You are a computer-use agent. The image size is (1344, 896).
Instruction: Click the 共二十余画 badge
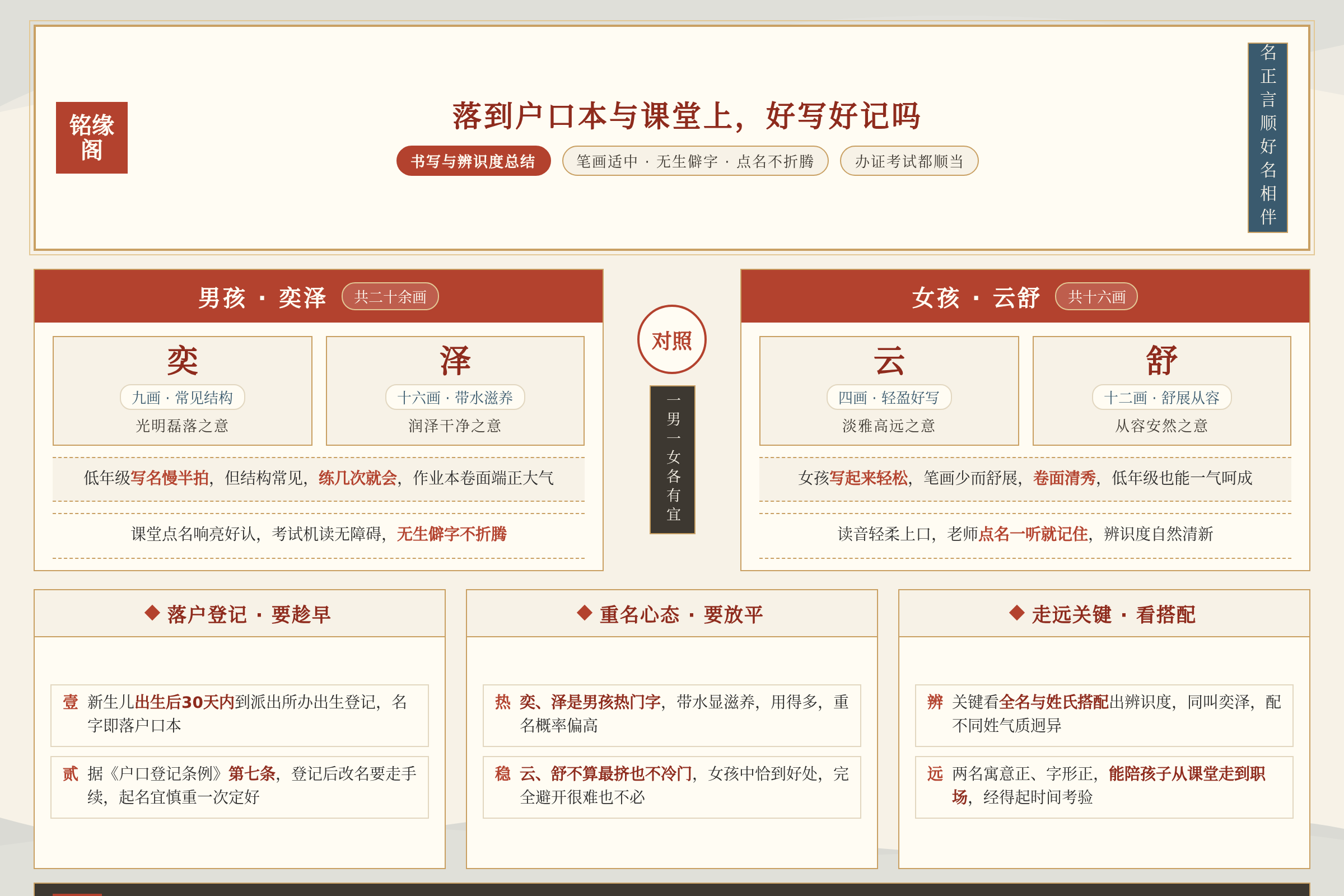point(390,296)
